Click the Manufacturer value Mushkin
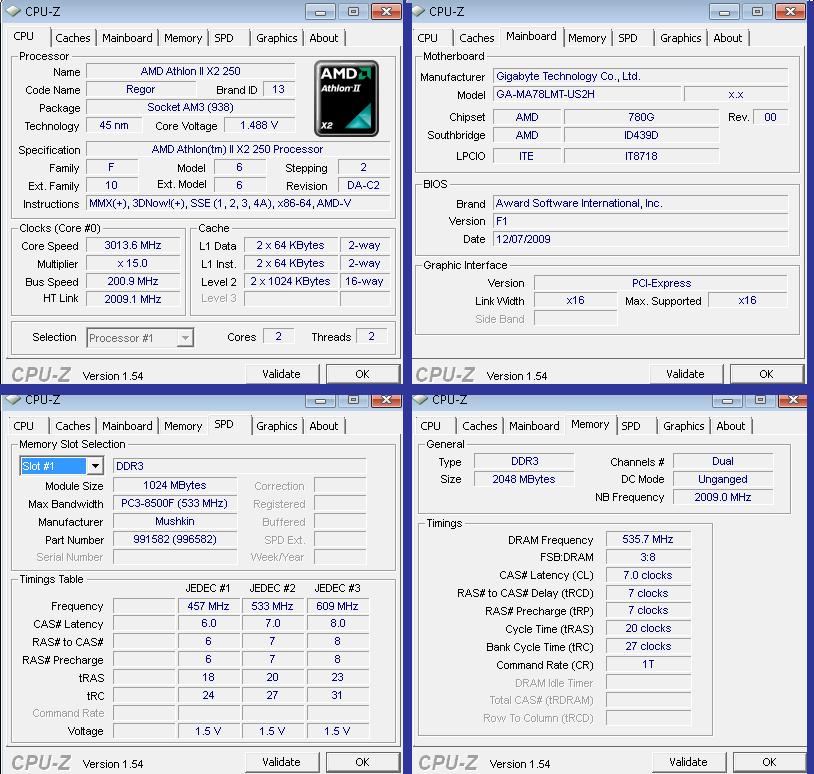814x774 pixels. pyautogui.click(x=174, y=521)
